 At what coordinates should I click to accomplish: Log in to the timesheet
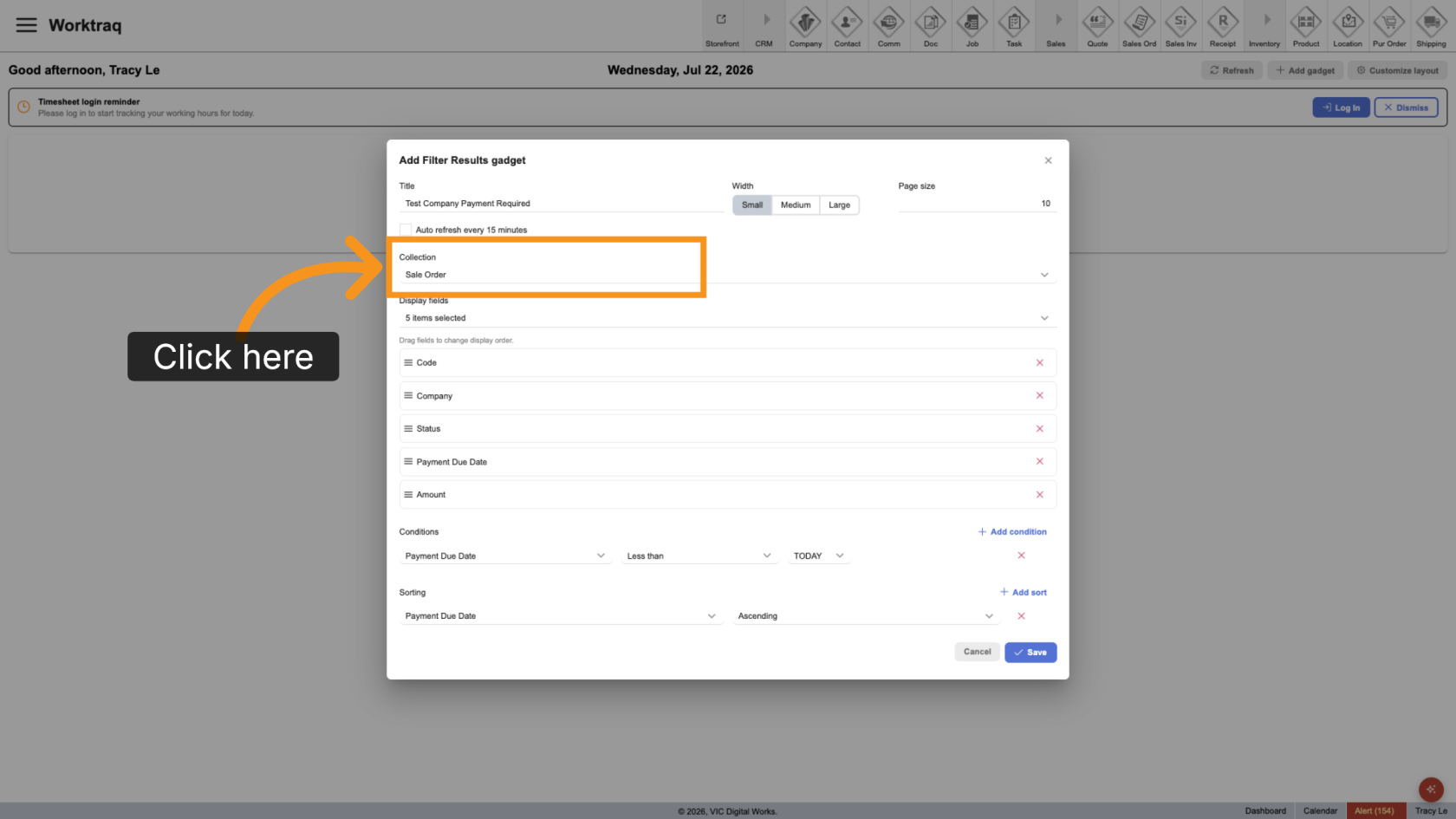click(1341, 107)
